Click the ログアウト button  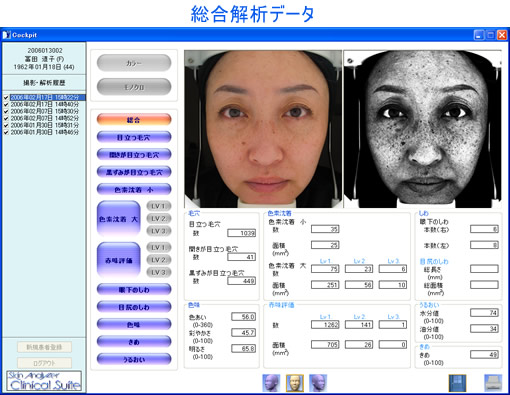coord(44,363)
